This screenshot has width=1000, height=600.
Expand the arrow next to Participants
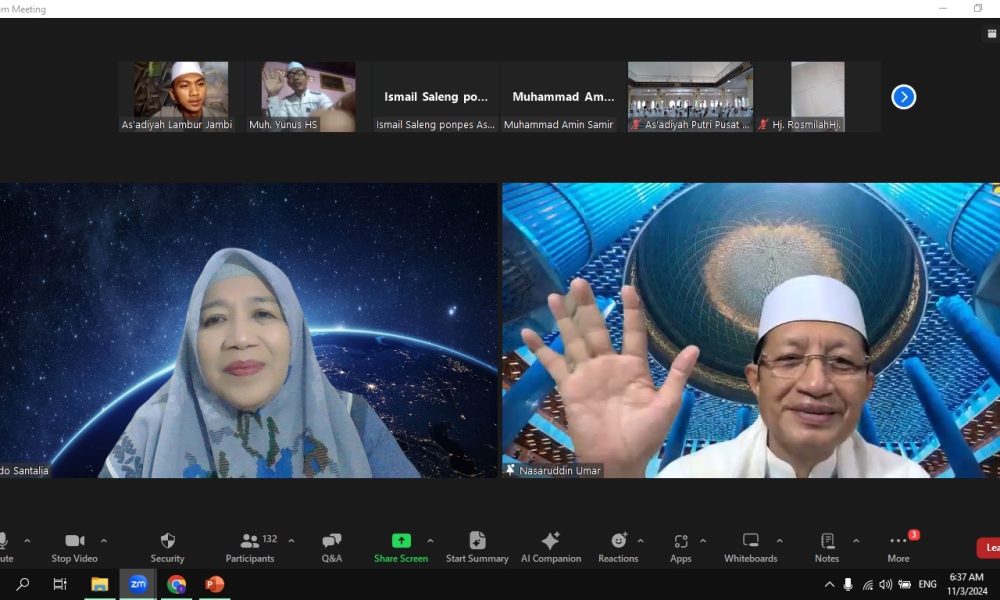pyautogui.click(x=291, y=540)
